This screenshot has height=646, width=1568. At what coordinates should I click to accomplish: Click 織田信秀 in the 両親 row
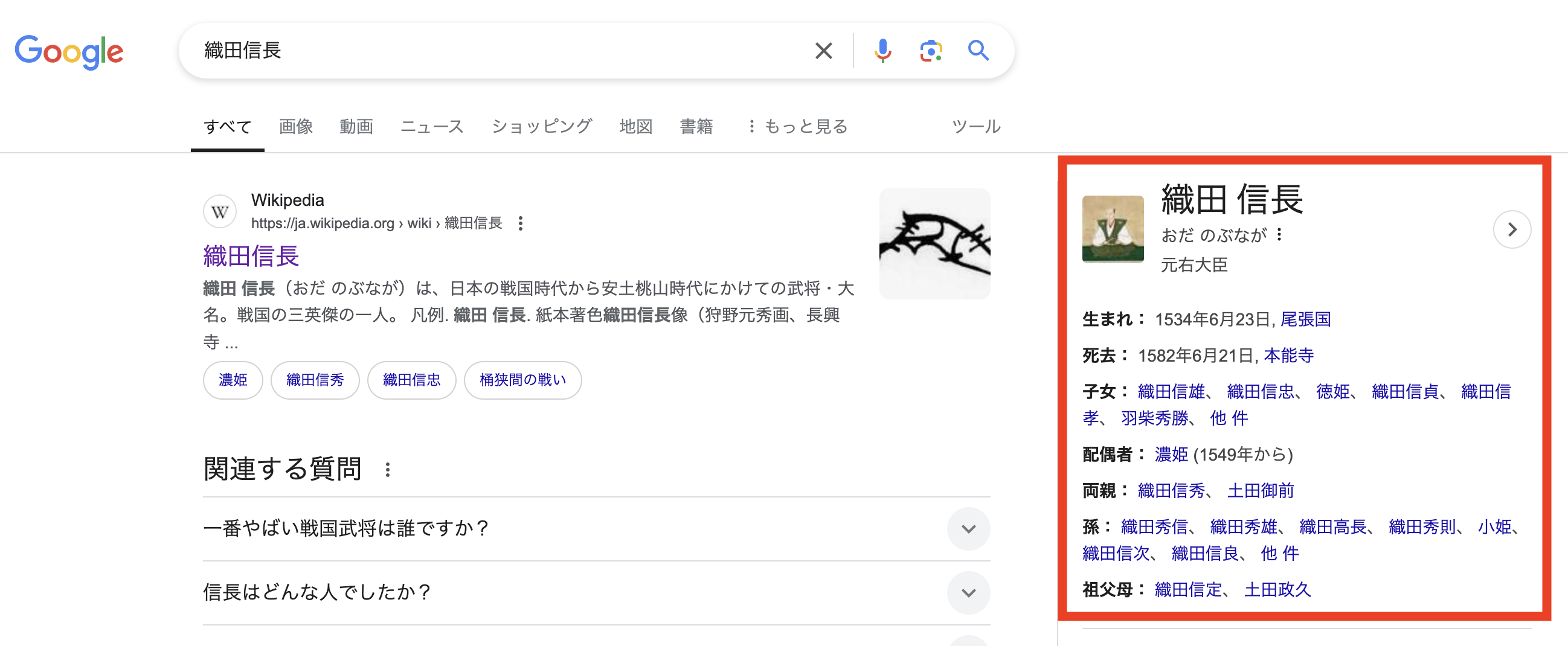pos(1171,491)
